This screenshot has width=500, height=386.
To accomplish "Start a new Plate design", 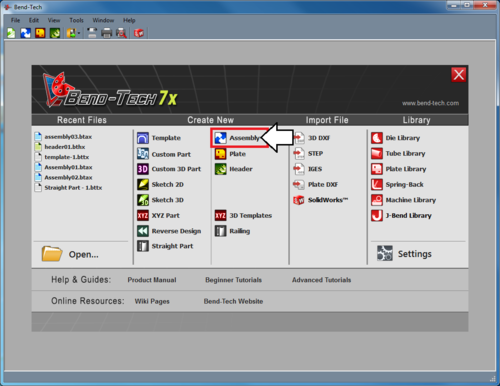I will (220, 154).
